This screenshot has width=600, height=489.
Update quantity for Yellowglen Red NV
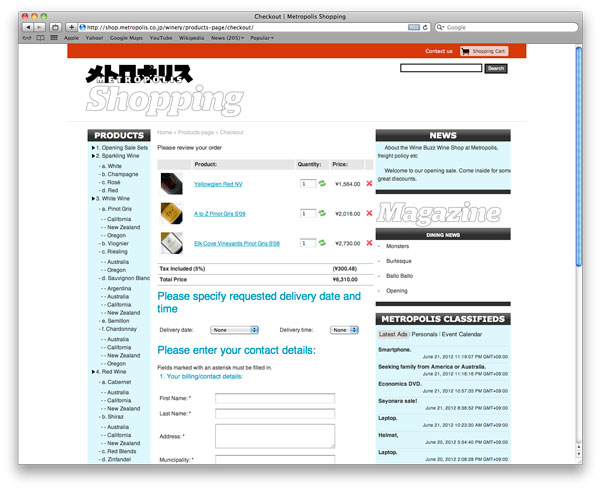(322, 184)
